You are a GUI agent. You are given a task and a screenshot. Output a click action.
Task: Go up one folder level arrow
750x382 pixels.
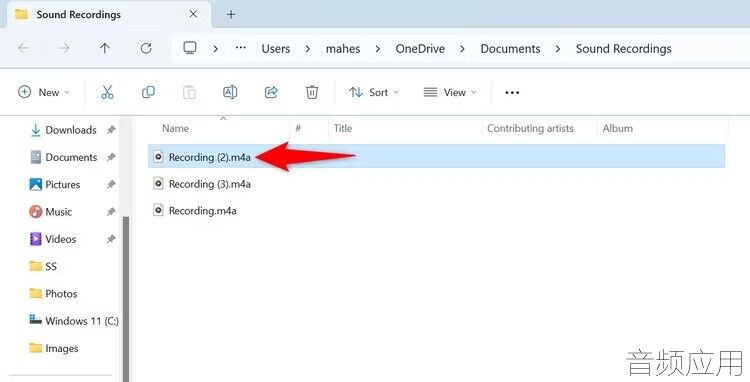105,48
